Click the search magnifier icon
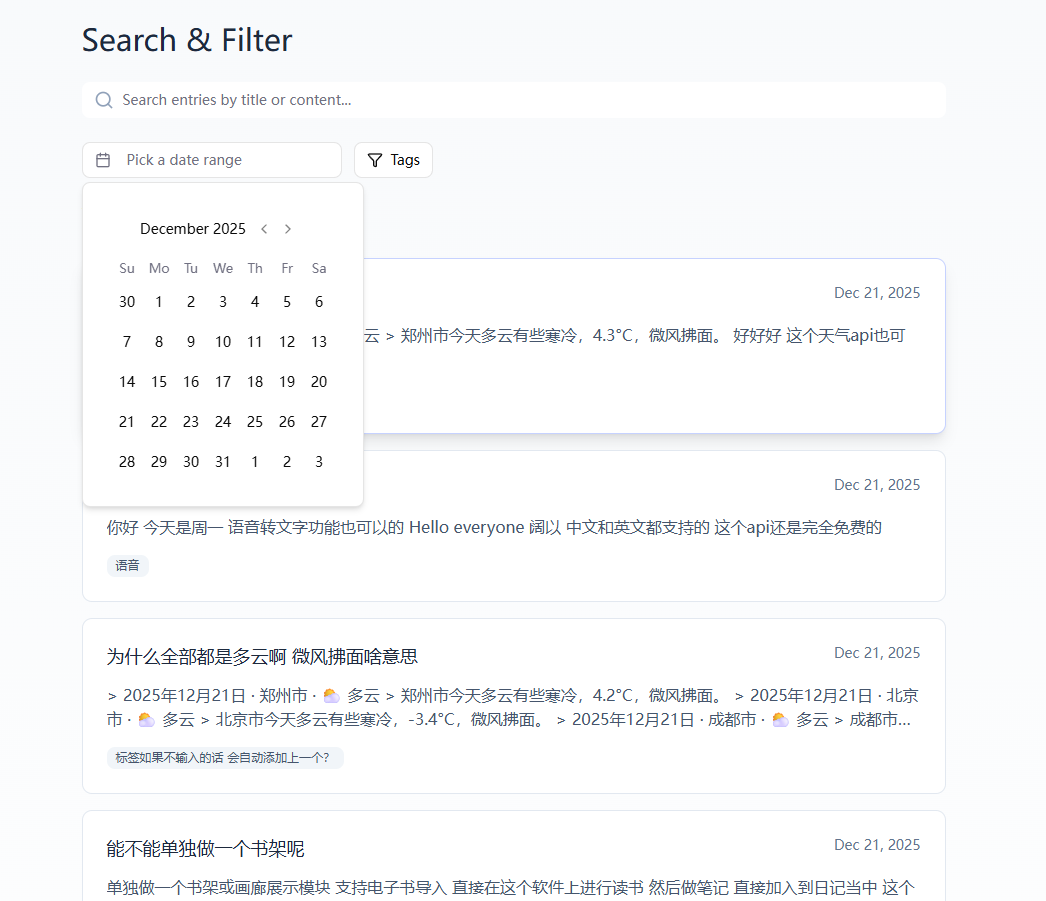Screen dimensions: 1046x901 tap(104, 100)
